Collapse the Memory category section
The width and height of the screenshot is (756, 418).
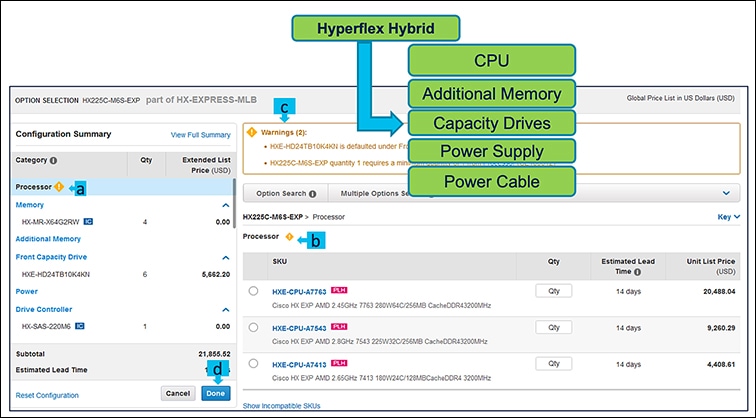coord(225,204)
